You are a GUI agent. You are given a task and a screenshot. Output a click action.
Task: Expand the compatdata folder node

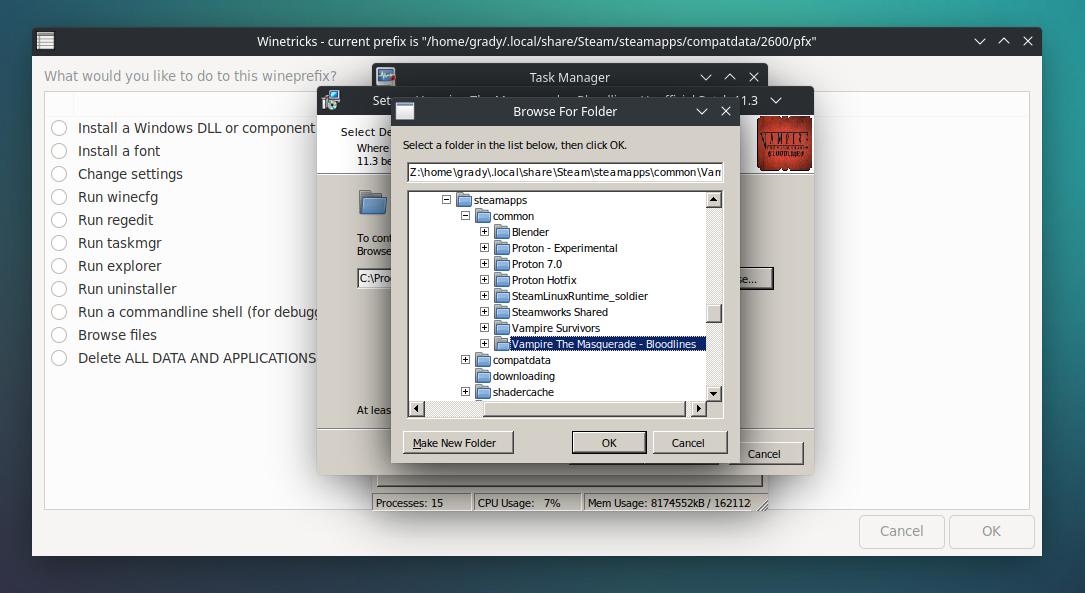466,360
